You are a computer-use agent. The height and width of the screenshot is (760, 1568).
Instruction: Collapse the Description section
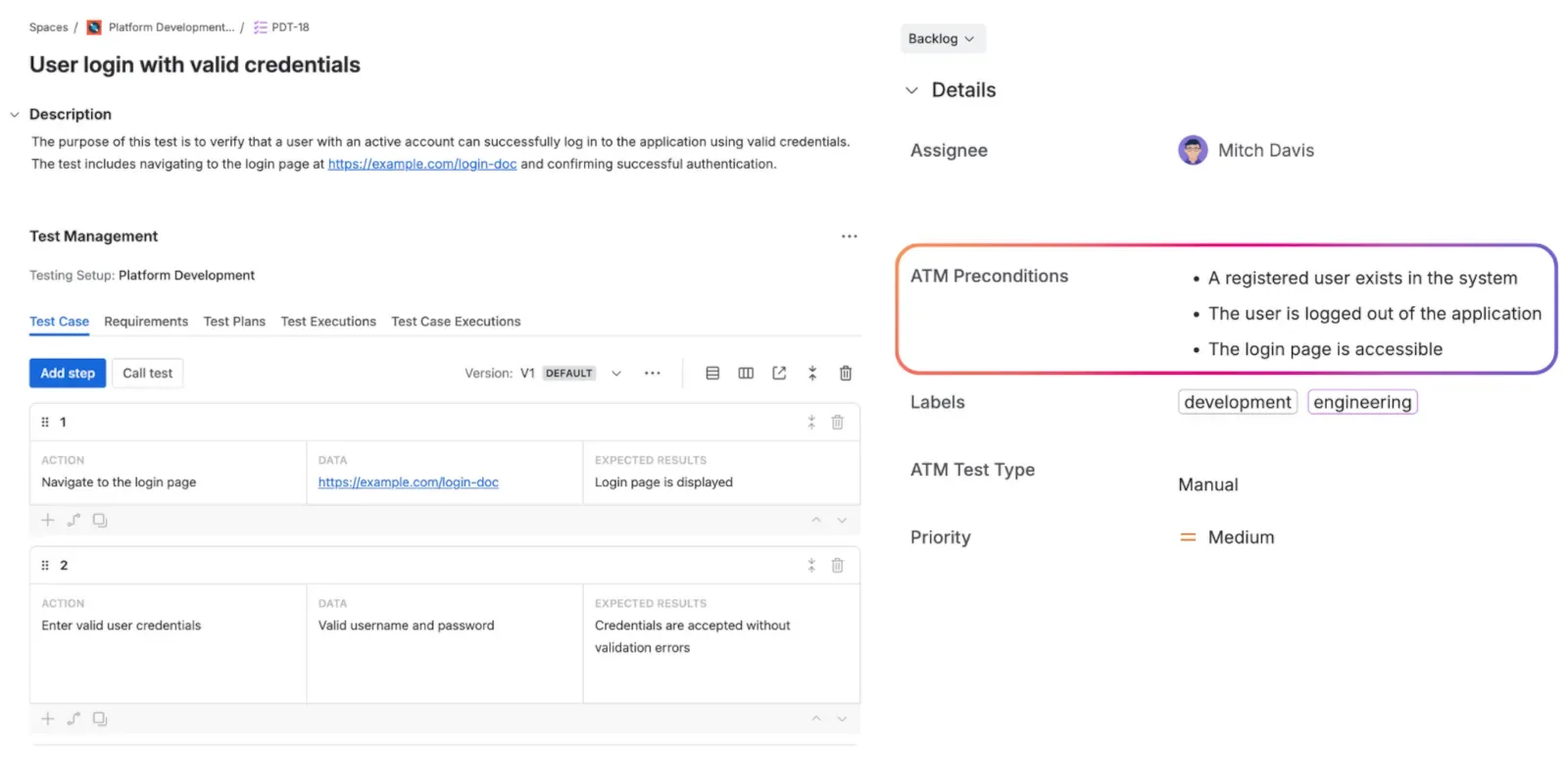pyautogui.click(x=15, y=115)
